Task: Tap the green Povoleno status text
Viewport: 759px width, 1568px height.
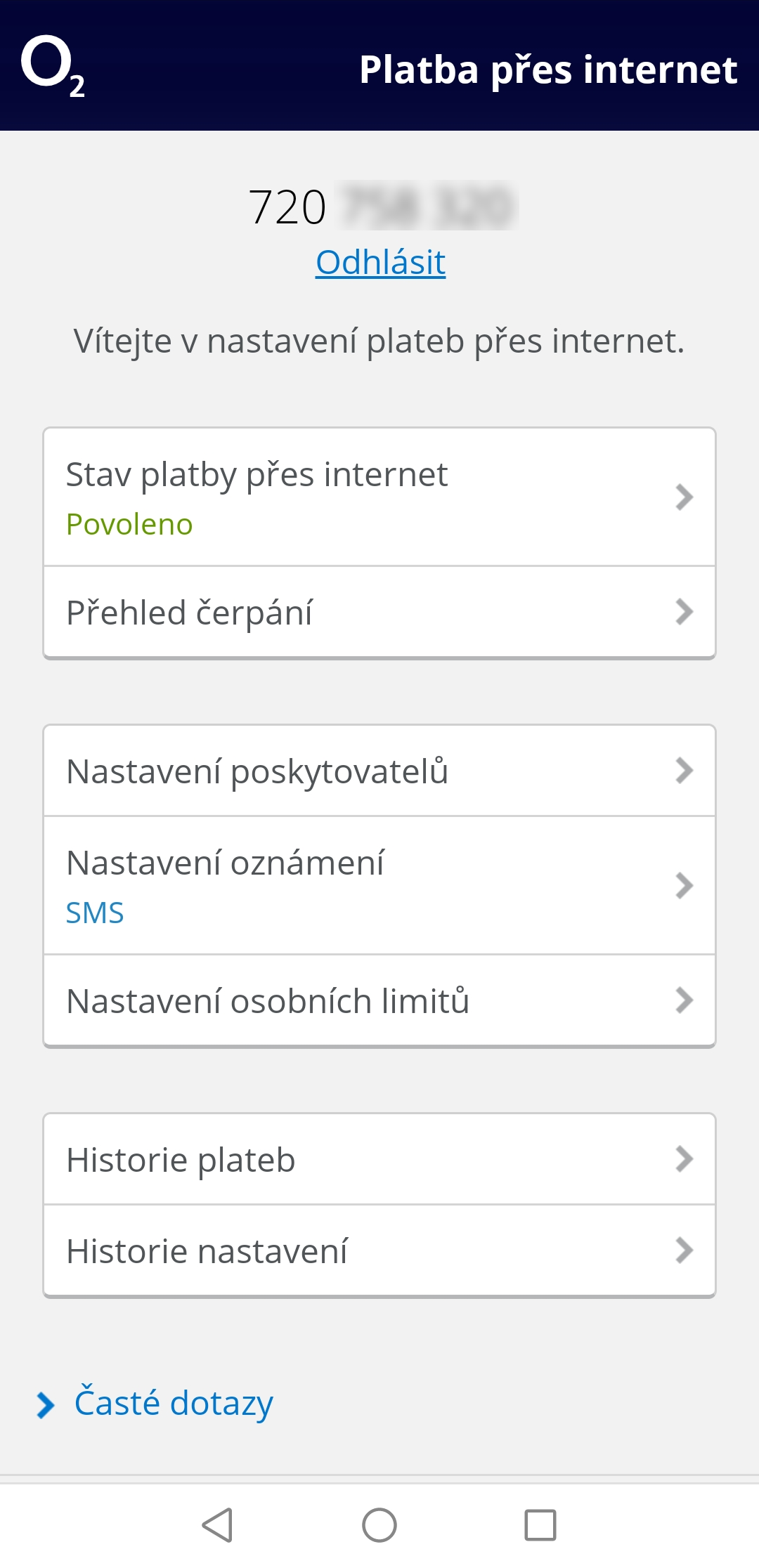Action: click(x=129, y=525)
